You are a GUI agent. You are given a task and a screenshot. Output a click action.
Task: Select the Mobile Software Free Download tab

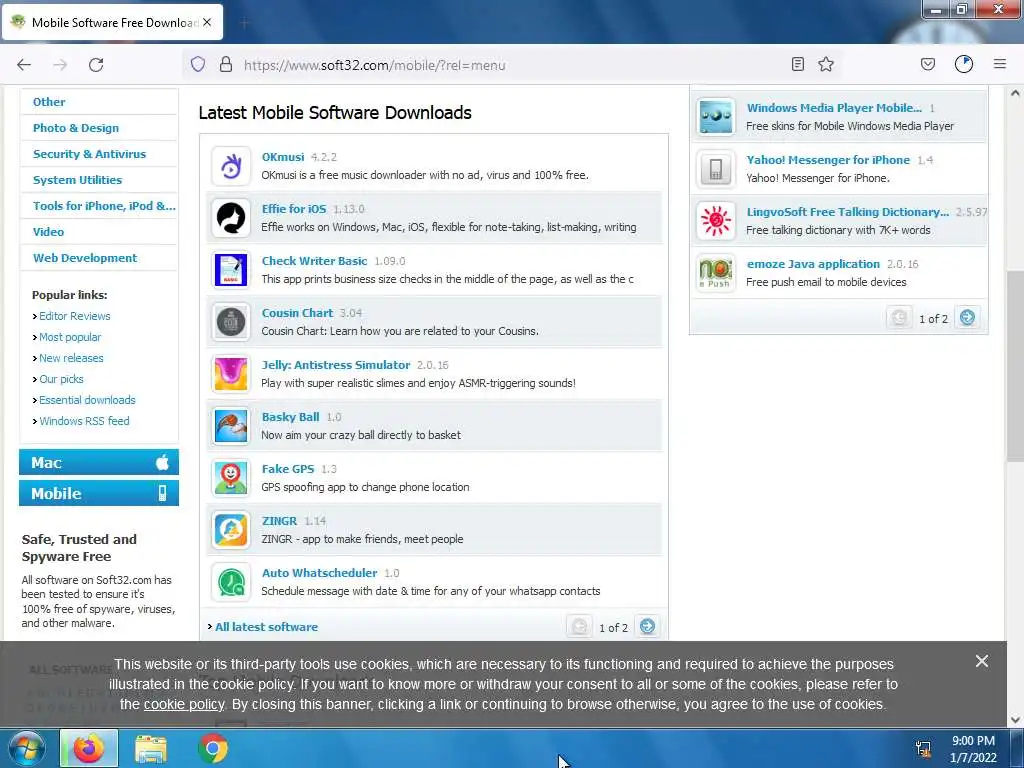[x=112, y=22]
